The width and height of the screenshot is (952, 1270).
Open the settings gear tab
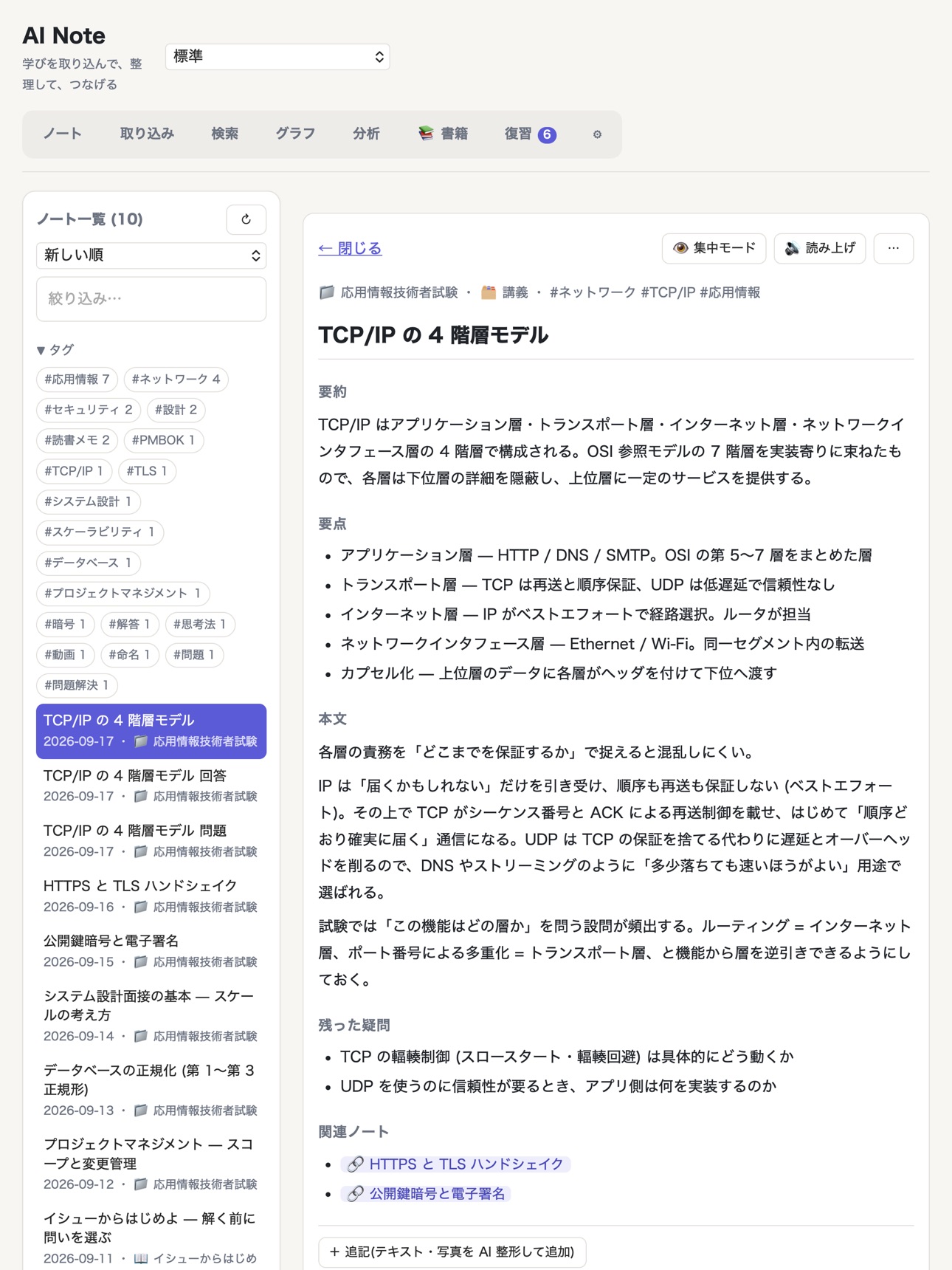(x=597, y=134)
